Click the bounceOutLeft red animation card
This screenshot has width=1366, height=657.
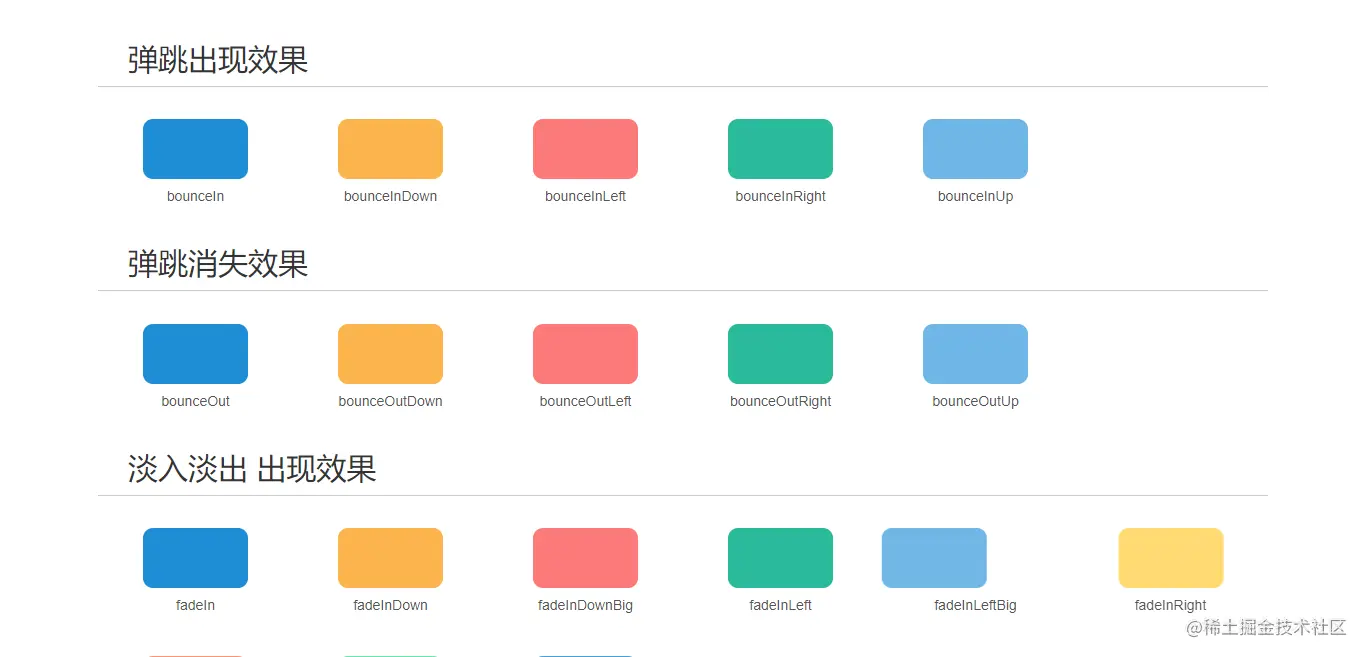[x=585, y=353]
